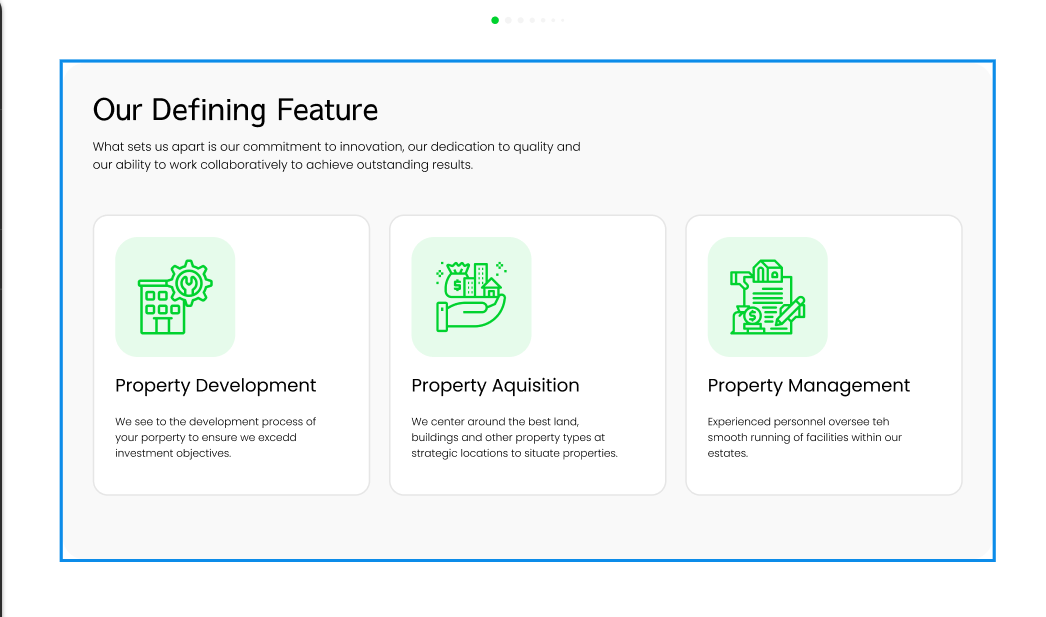
Task: Go to the last, smallest carousel dot
Action: point(563,20)
